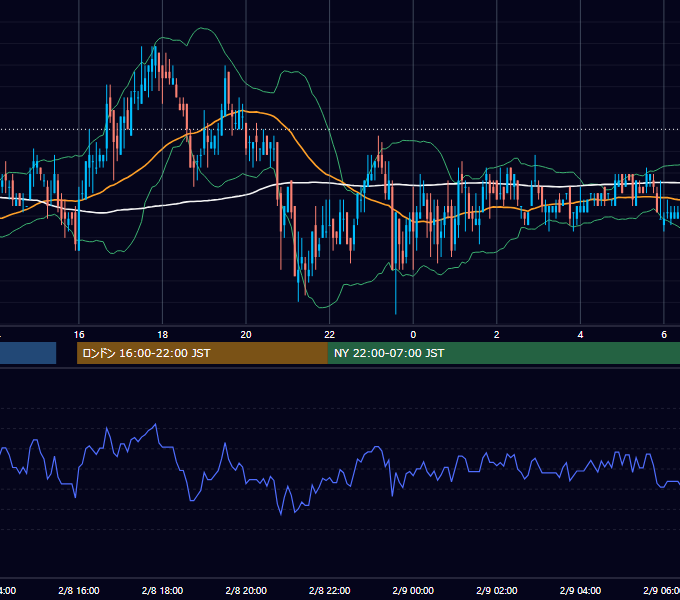Click the 2/9 00:00 time label
The width and height of the screenshot is (680, 600).
[413, 590]
